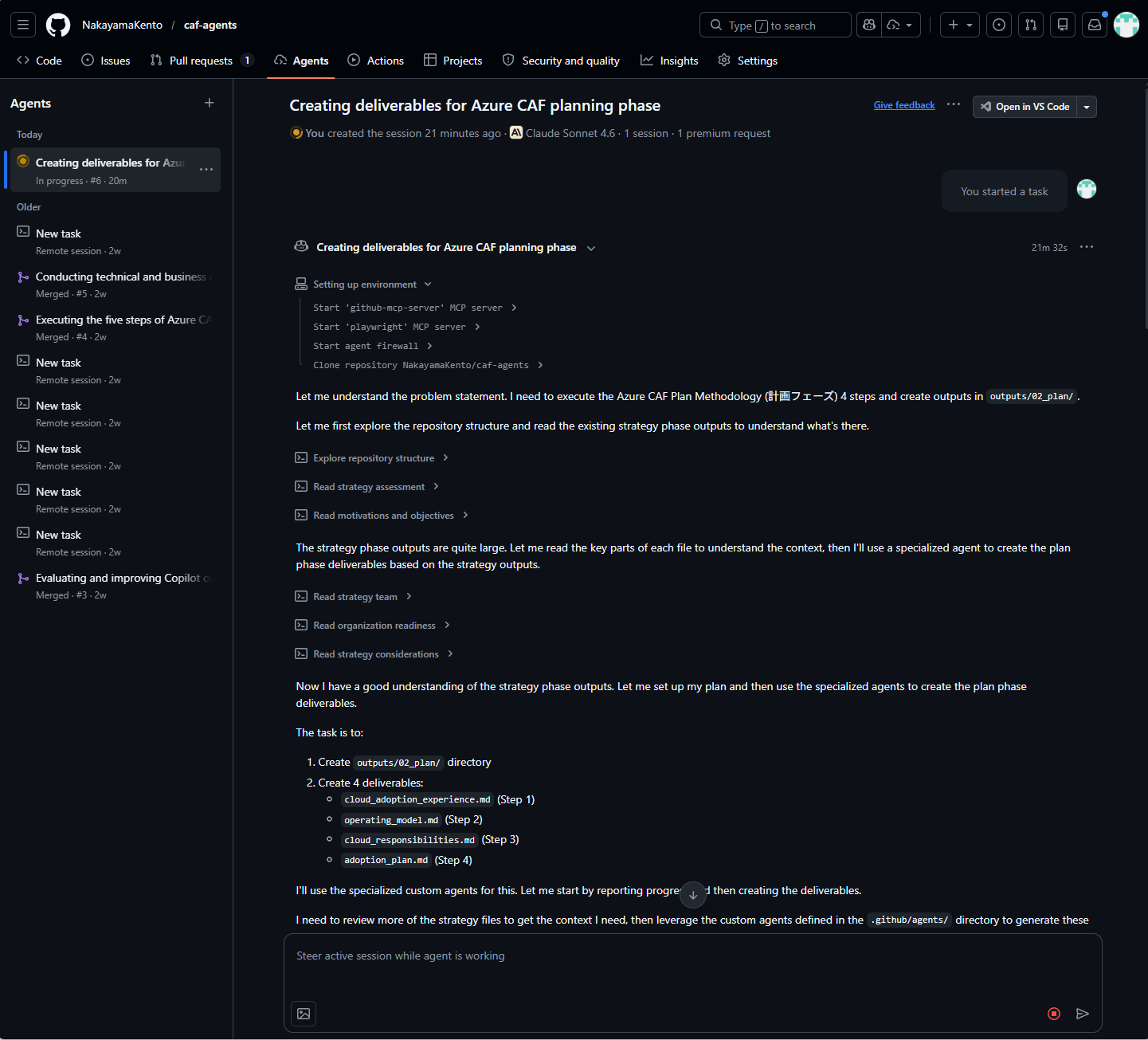Viewport: 1148px width, 1040px height.
Task: Open Executing the five steps session
Action: click(114, 328)
